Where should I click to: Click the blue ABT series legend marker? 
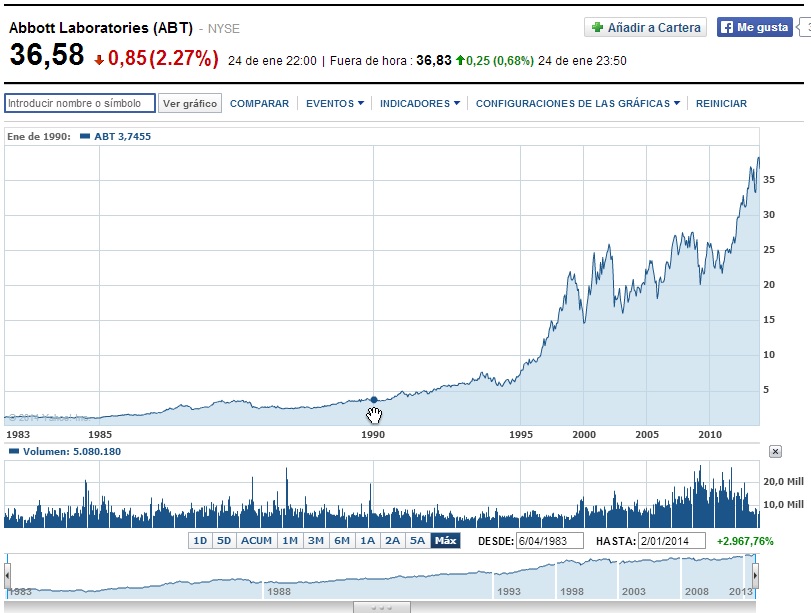coord(85,137)
